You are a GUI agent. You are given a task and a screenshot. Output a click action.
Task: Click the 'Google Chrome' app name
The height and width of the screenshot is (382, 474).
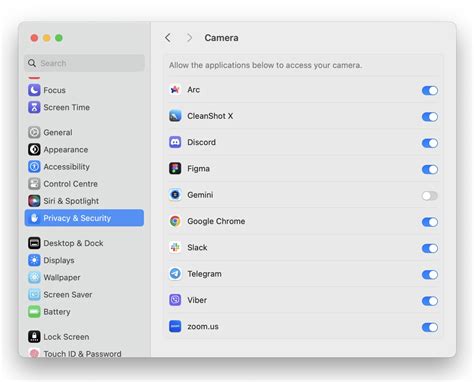click(216, 221)
